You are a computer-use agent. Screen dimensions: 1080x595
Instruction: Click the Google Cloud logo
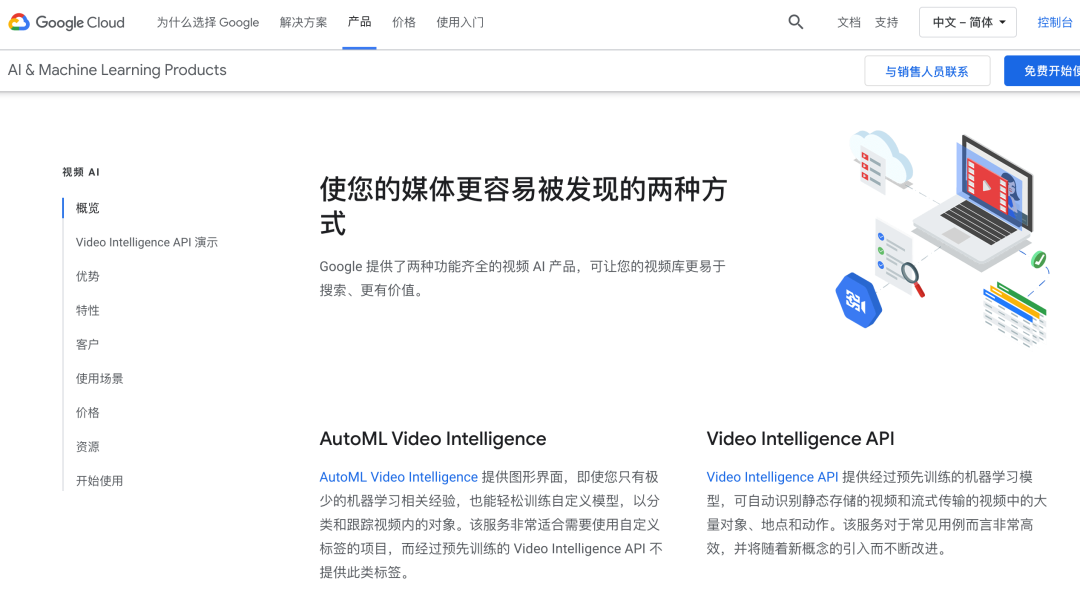[66, 22]
